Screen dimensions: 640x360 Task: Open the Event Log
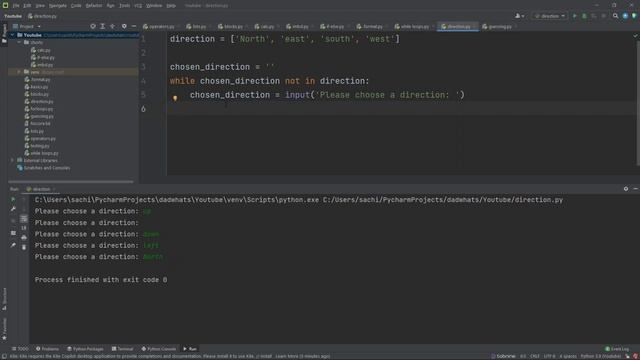[x=617, y=349]
